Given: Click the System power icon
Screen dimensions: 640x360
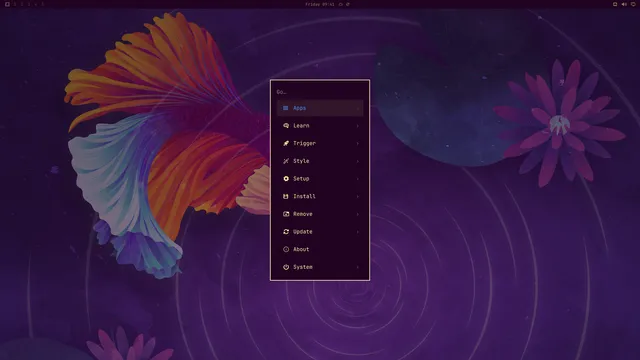Looking at the screenshot, I should point(286,267).
